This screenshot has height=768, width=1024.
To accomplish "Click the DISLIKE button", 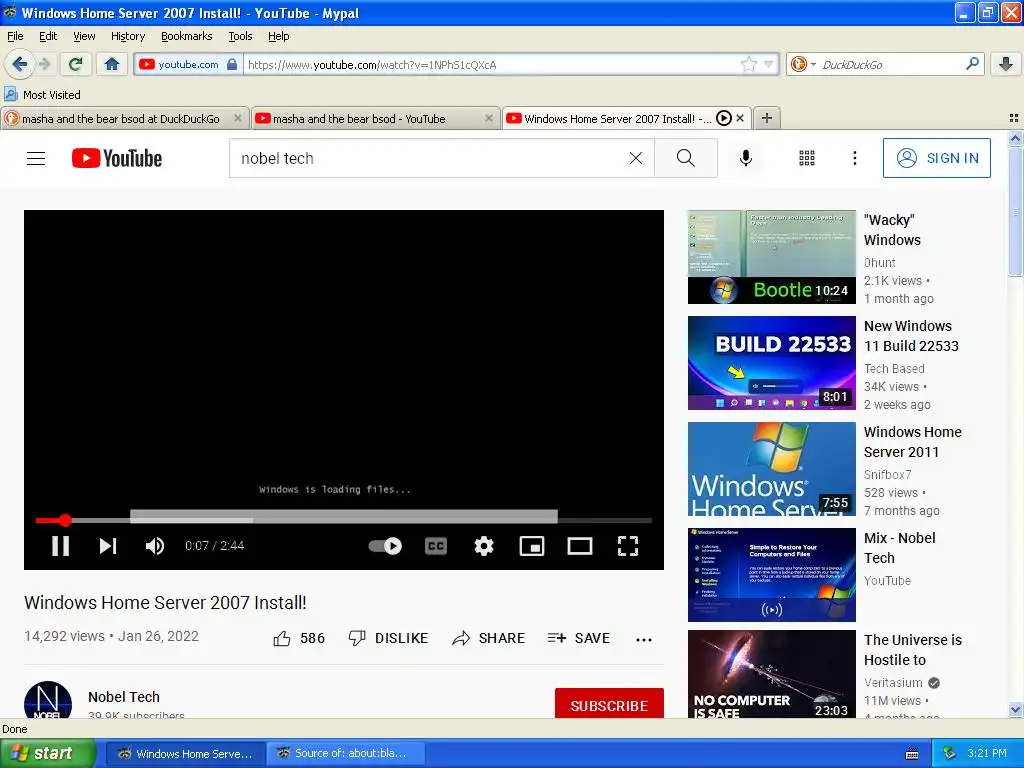I will coord(388,638).
